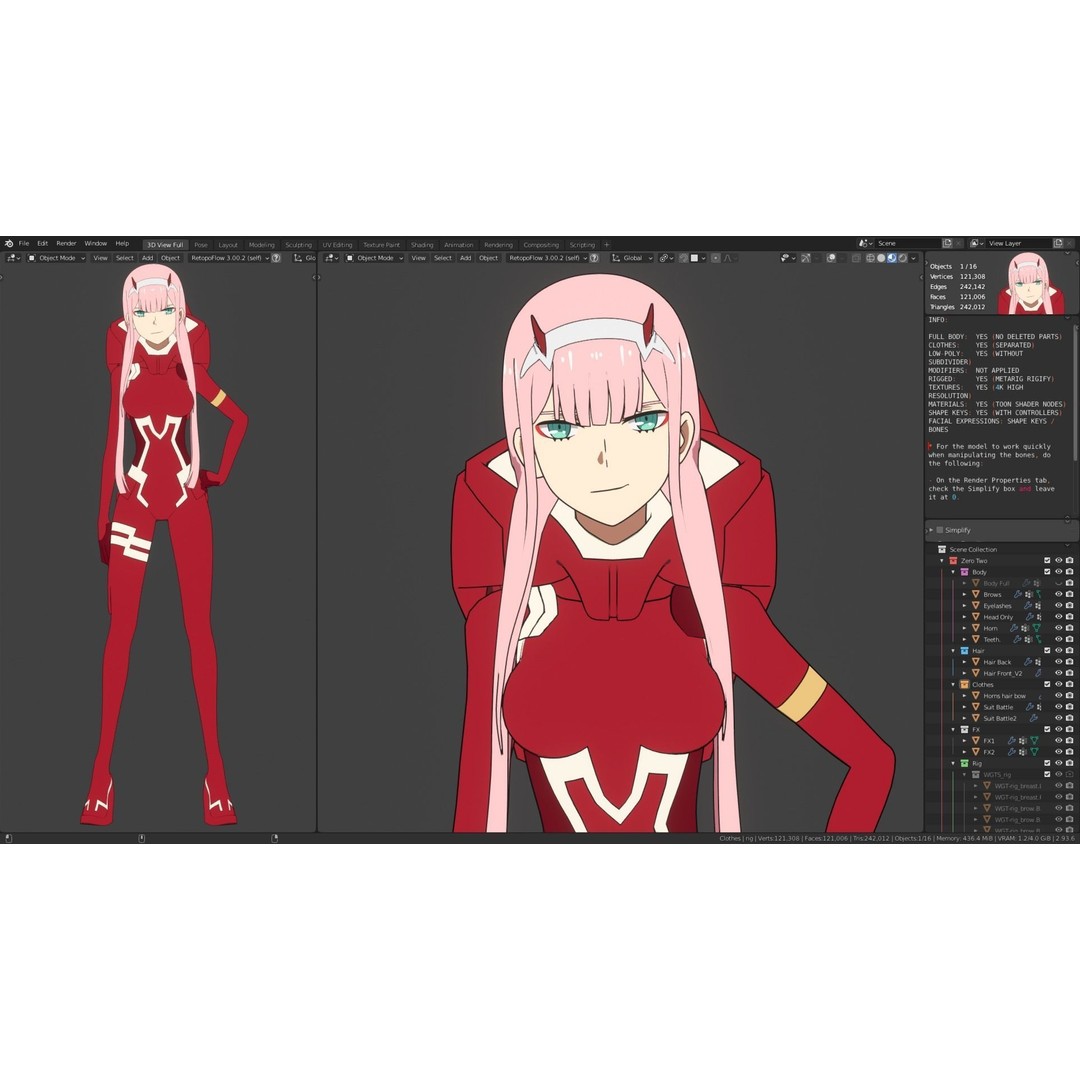
Task: Open the Edit menu
Action: coord(43,243)
